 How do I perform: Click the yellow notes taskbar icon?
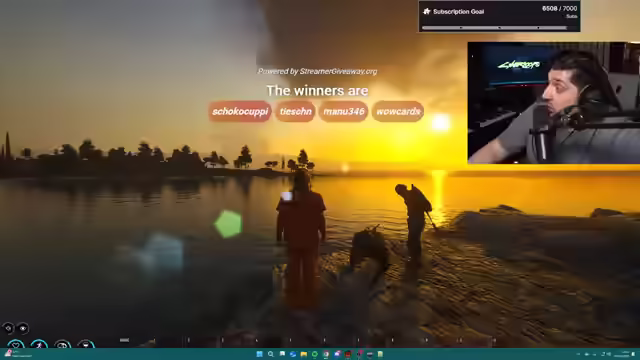click(380, 354)
